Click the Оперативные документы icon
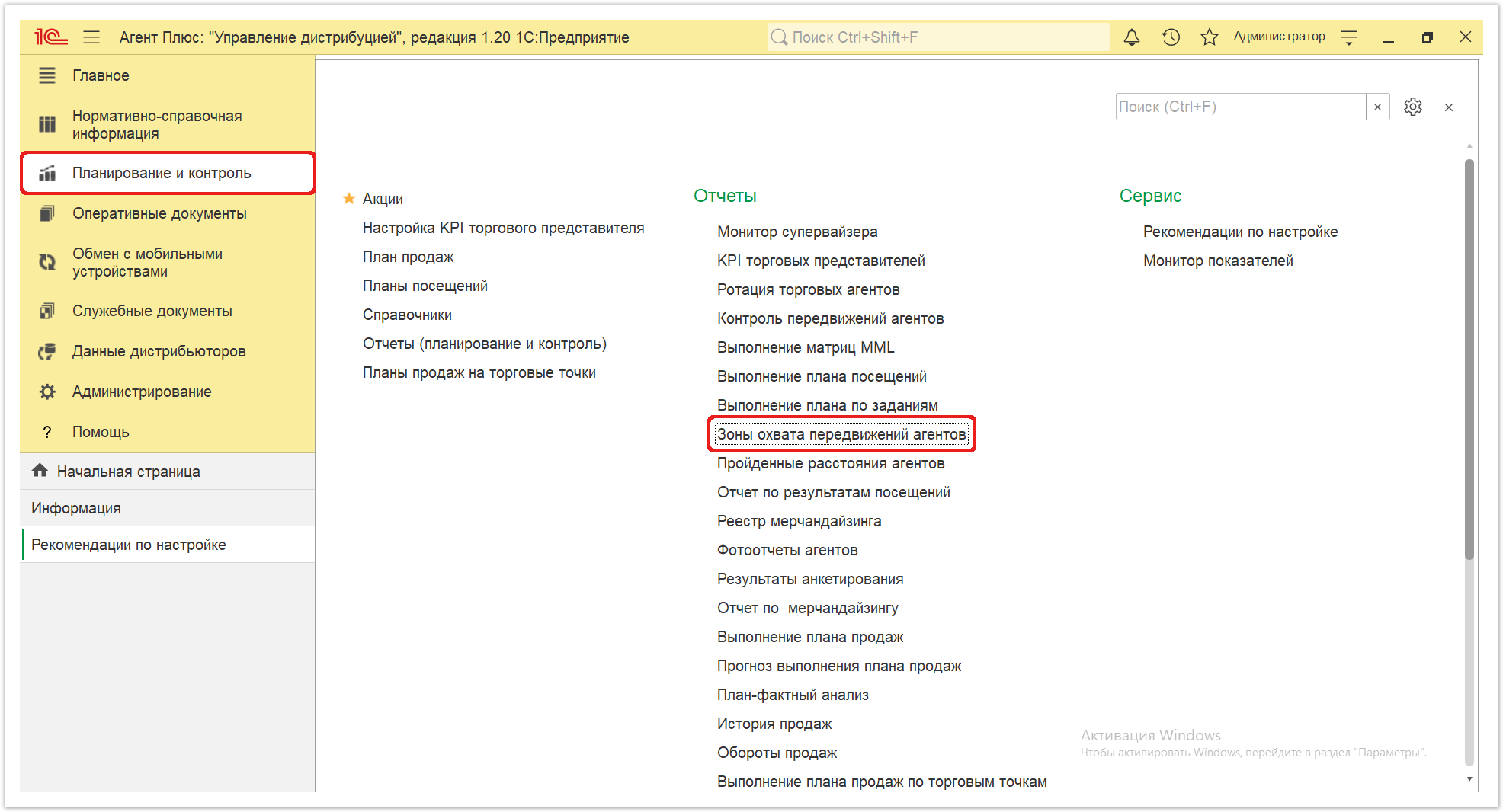 (x=47, y=213)
